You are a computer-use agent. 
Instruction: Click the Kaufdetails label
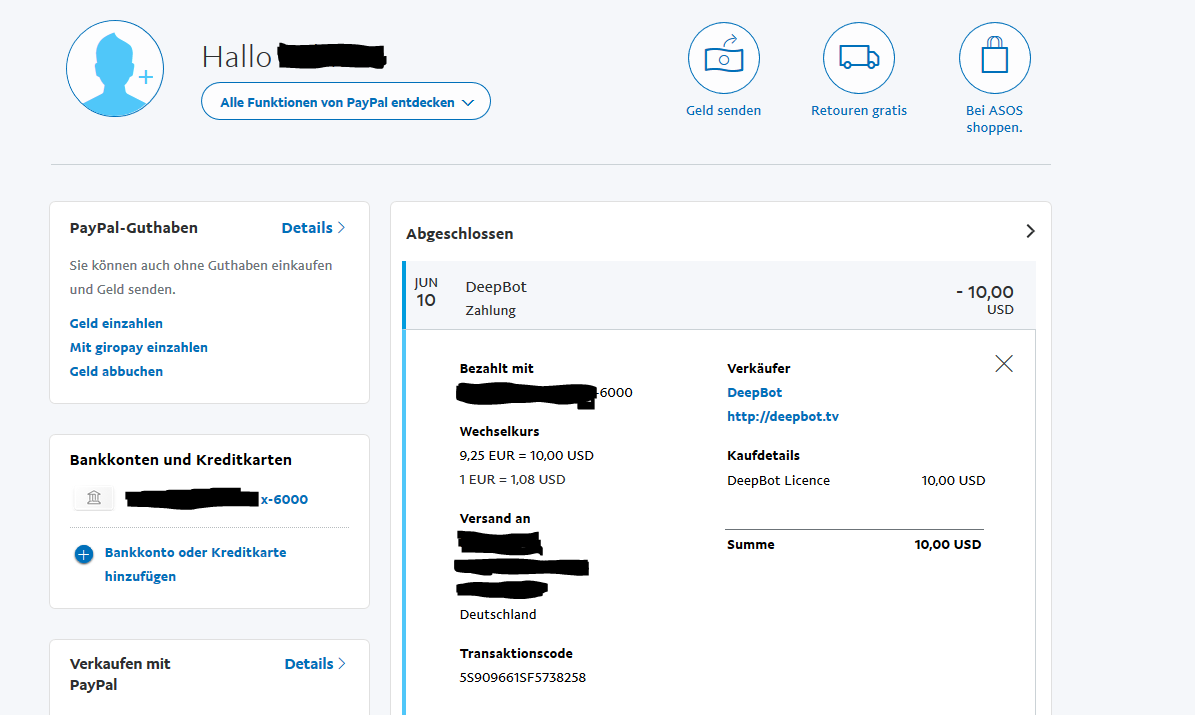[x=763, y=455]
